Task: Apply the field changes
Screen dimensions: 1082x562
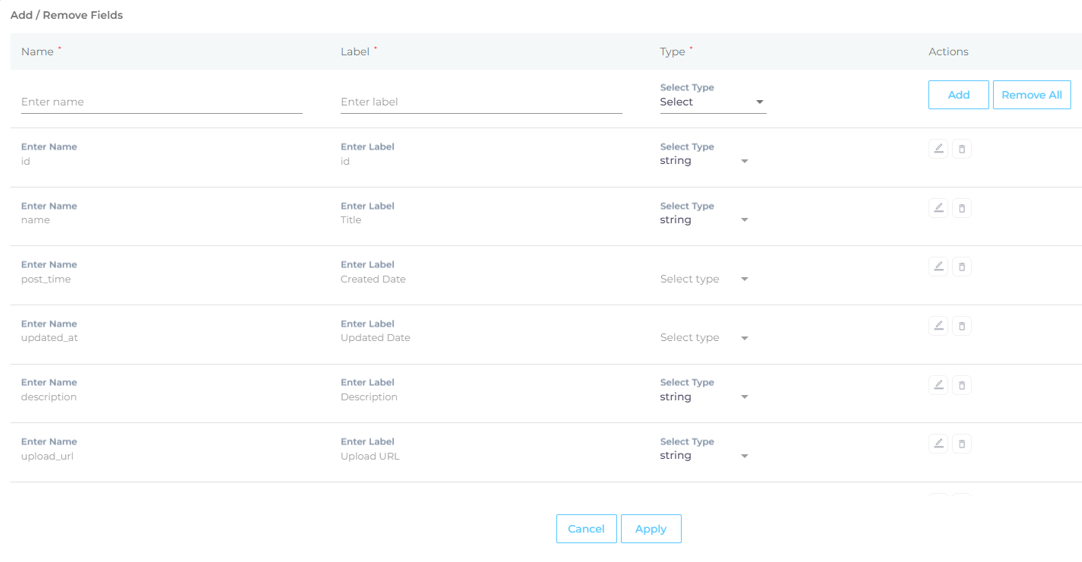Action: point(651,529)
